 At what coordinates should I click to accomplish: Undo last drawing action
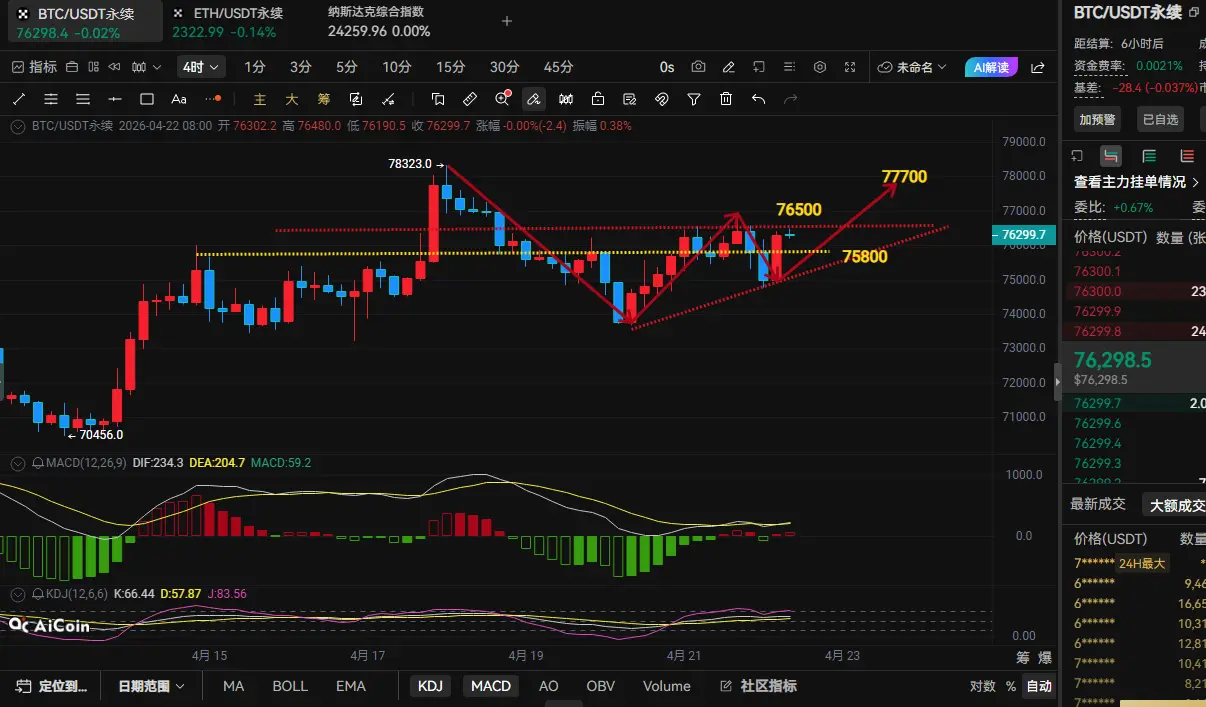click(x=758, y=99)
